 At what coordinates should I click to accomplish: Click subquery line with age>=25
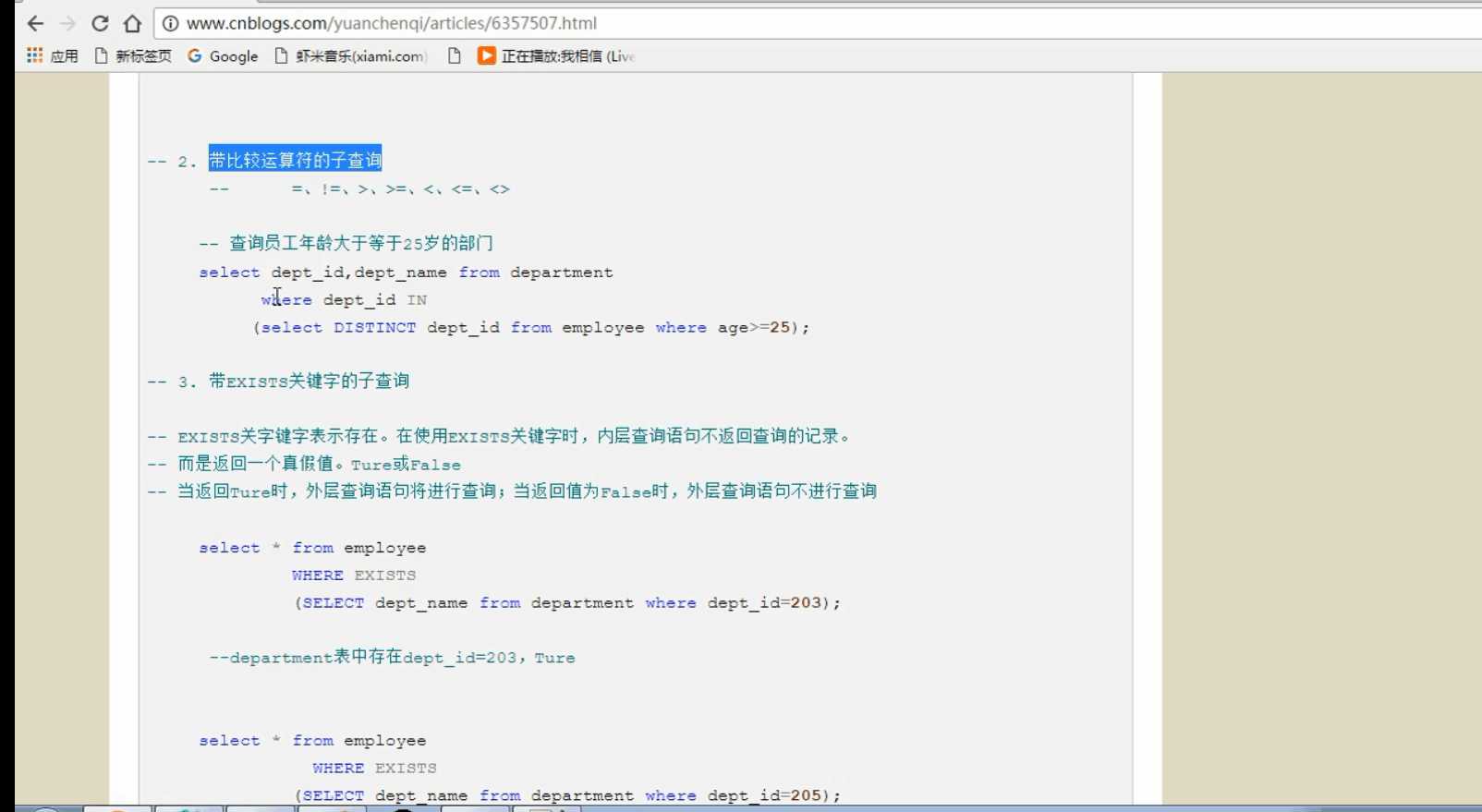[x=531, y=328]
